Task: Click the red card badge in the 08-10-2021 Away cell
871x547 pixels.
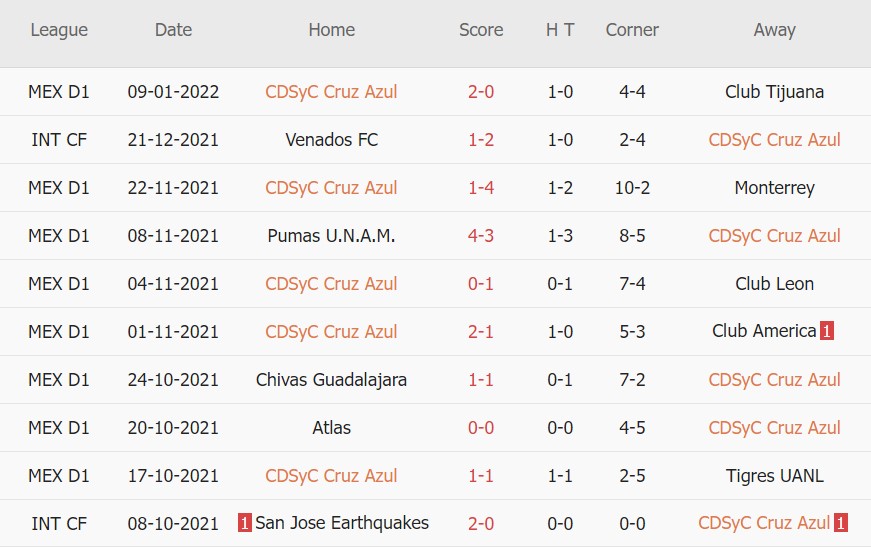Action: tap(841, 523)
